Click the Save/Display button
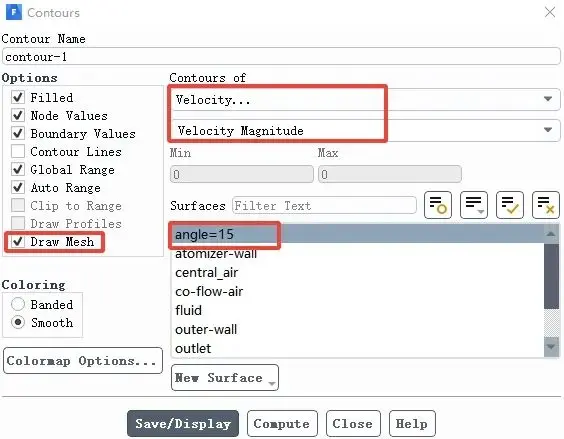Viewport: 564px width, 439px height. 183,424
